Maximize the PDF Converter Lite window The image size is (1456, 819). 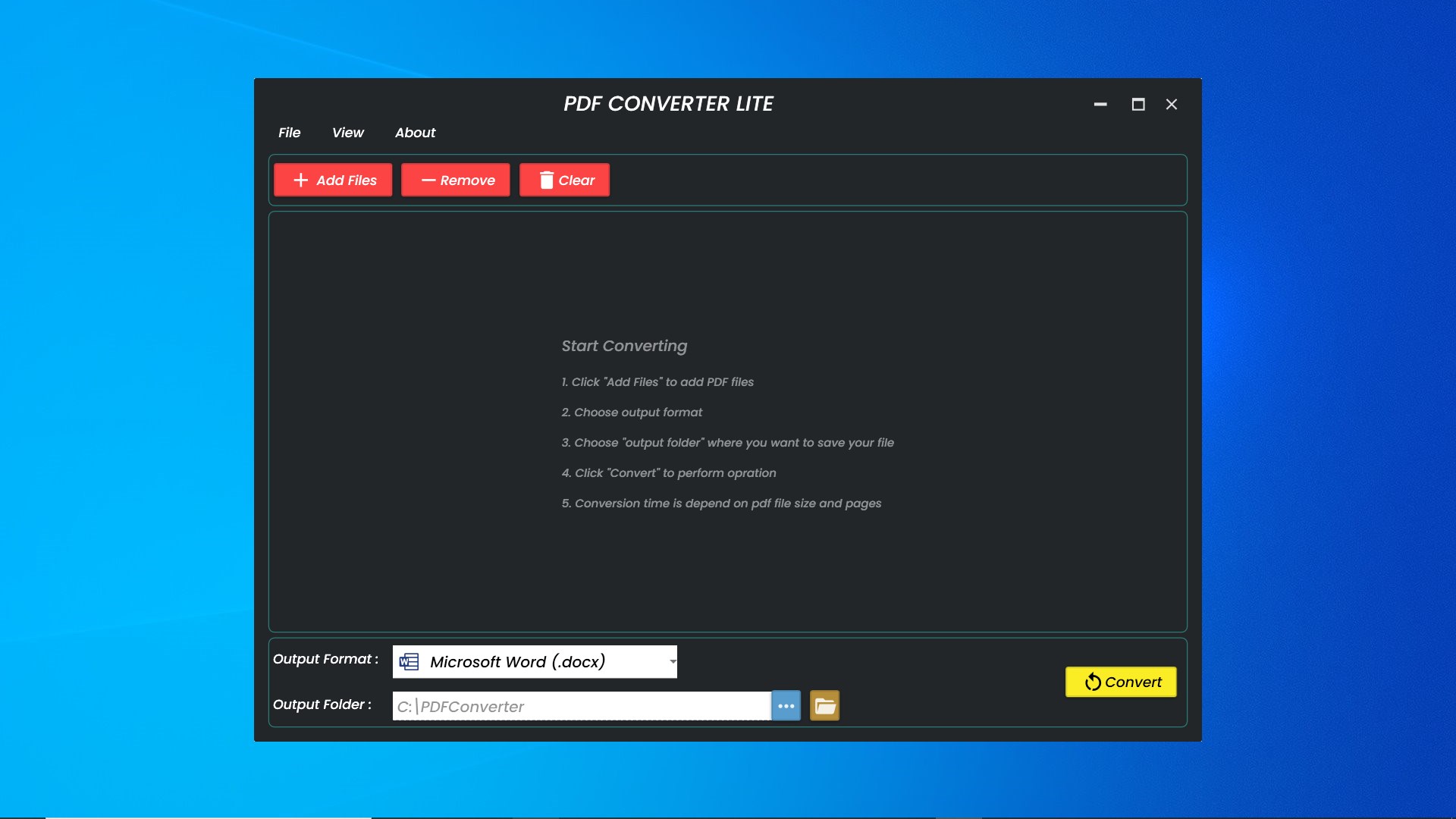coord(1138,105)
